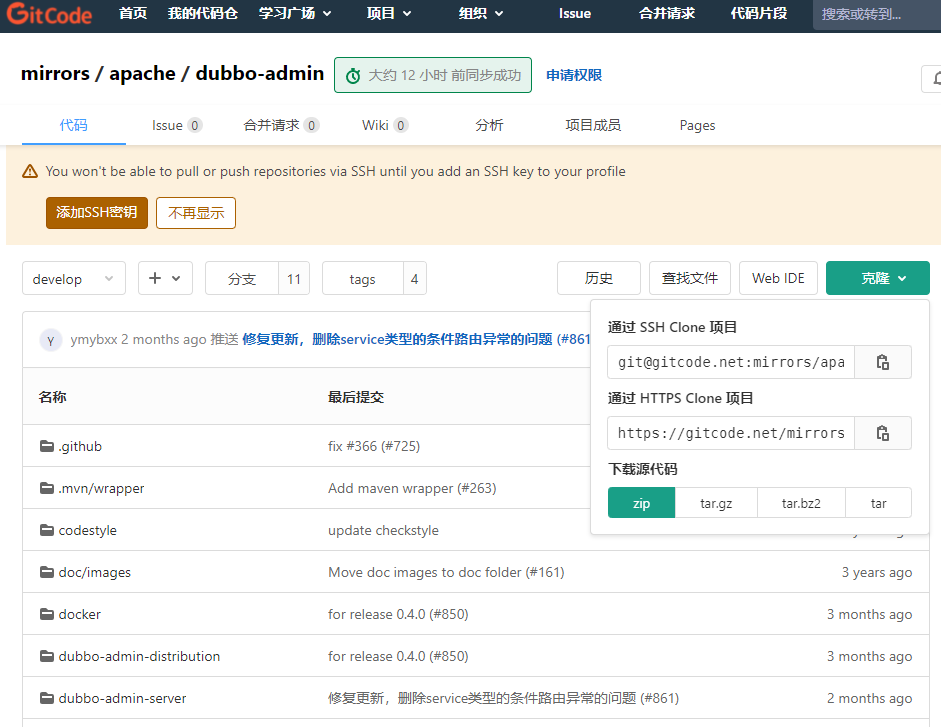Open the .github folder name
The width and height of the screenshot is (941, 727).
[x=80, y=446]
